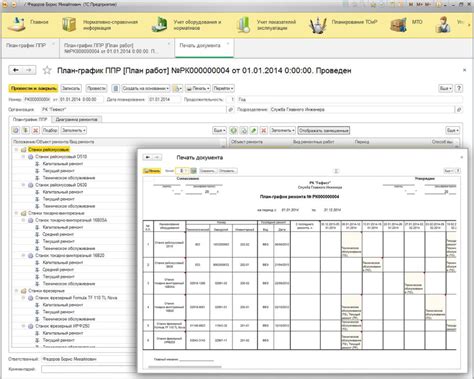
Task: Click the green down arrow icon in left toolbar
Action: click(25, 130)
